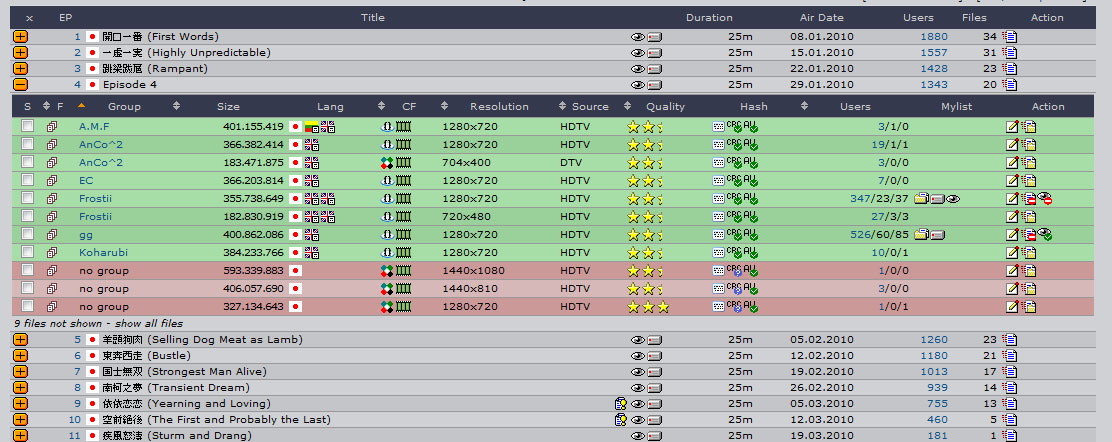Click quality stars of 327.134.643 no group file
The image size is (1112, 442).
click(x=647, y=307)
